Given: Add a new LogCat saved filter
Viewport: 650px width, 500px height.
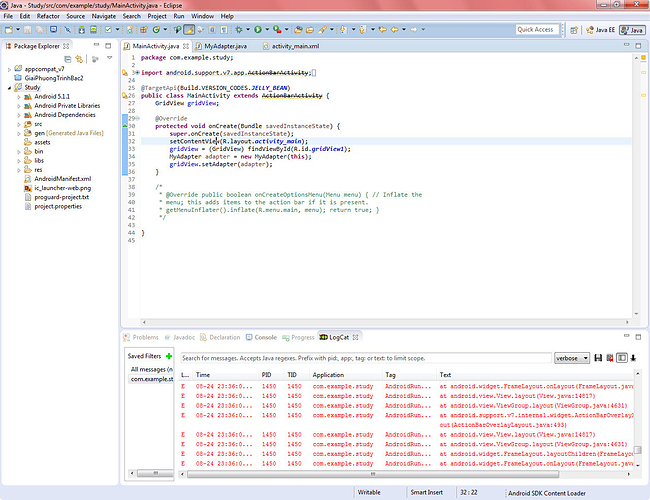Looking at the screenshot, I should [x=169, y=355].
